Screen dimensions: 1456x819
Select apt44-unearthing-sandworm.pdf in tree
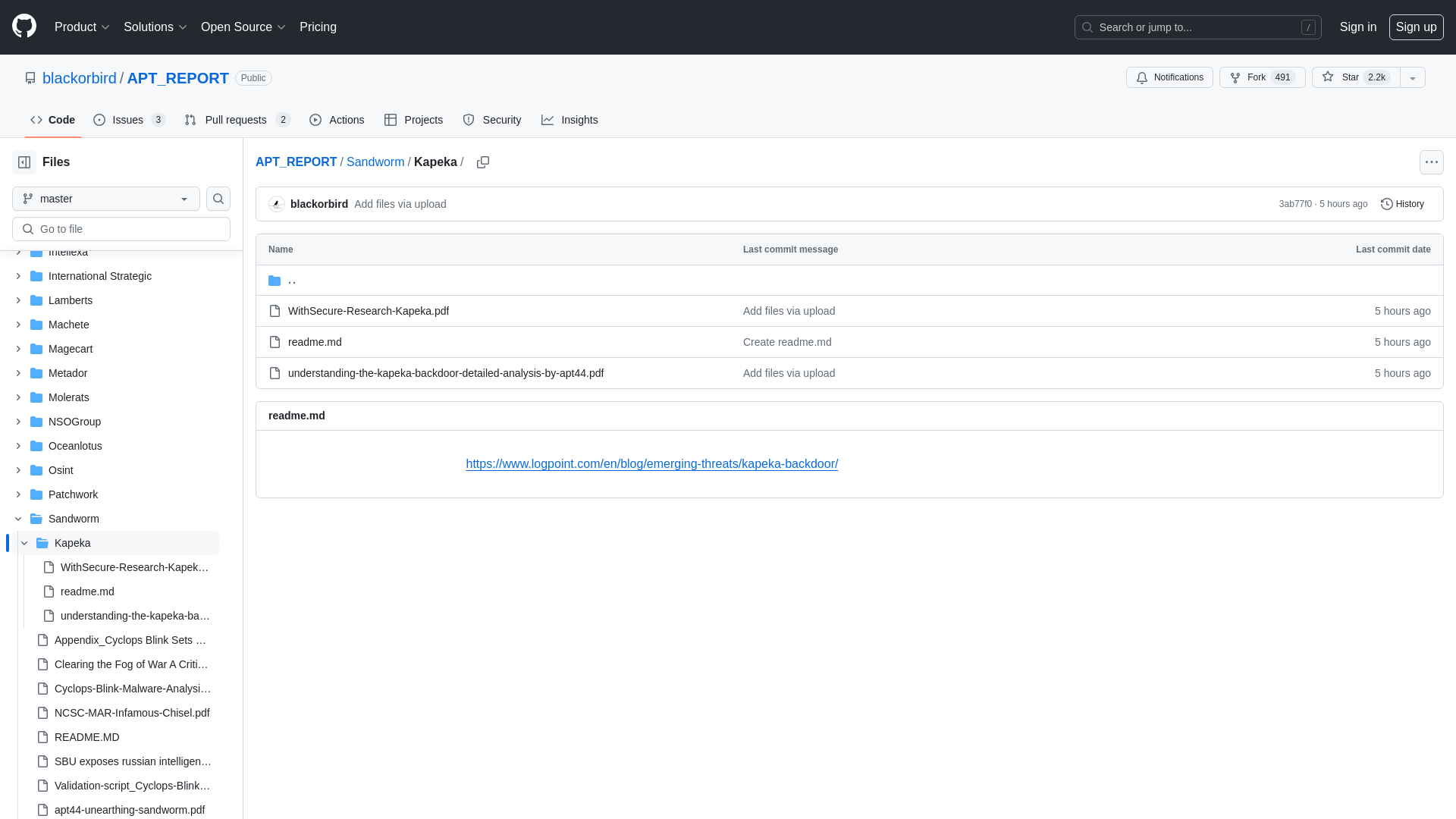pyautogui.click(x=130, y=810)
